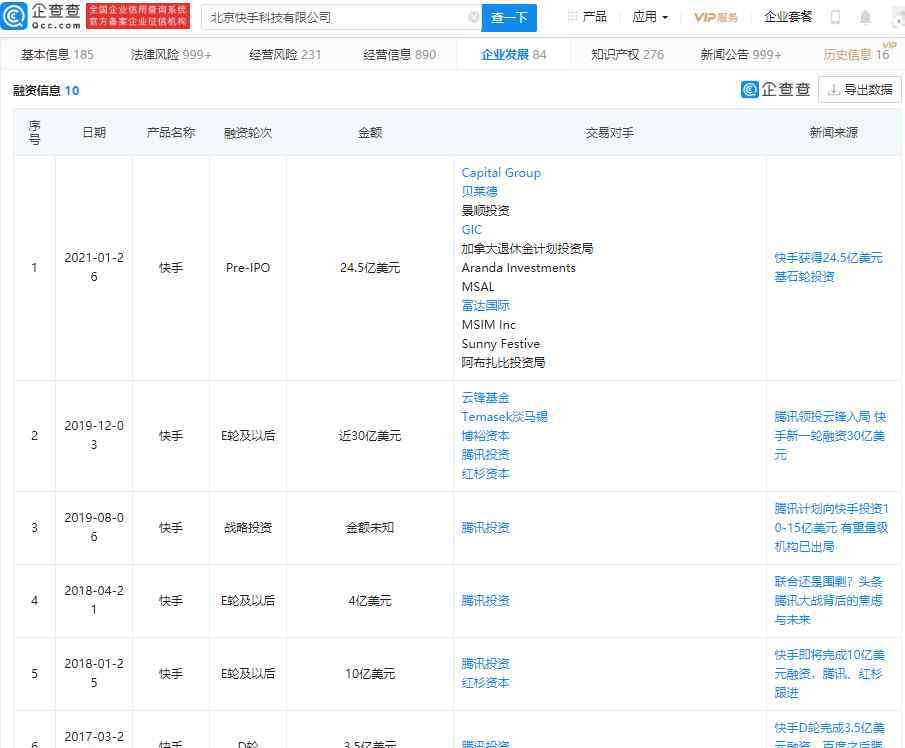
Task: Select the 近30亿美元 amount cell
Action: 370,436
